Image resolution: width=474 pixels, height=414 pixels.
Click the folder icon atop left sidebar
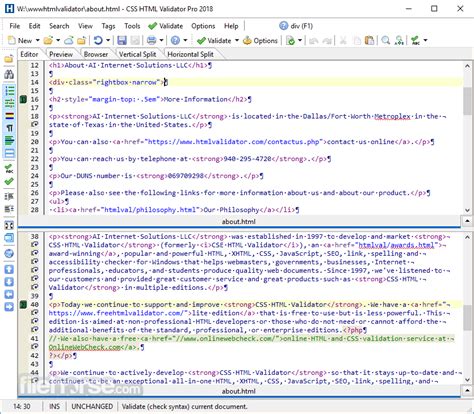[x=9, y=59]
